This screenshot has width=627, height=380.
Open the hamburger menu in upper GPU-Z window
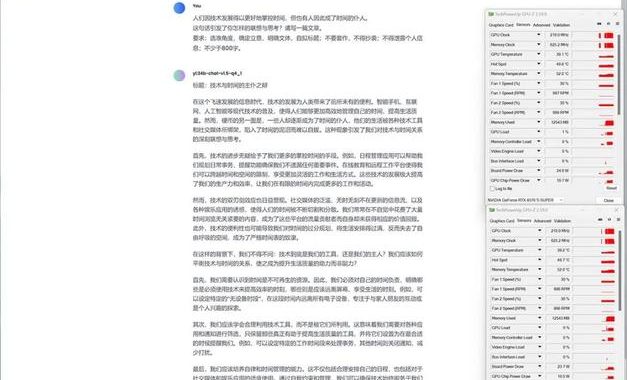click(617, 24)
